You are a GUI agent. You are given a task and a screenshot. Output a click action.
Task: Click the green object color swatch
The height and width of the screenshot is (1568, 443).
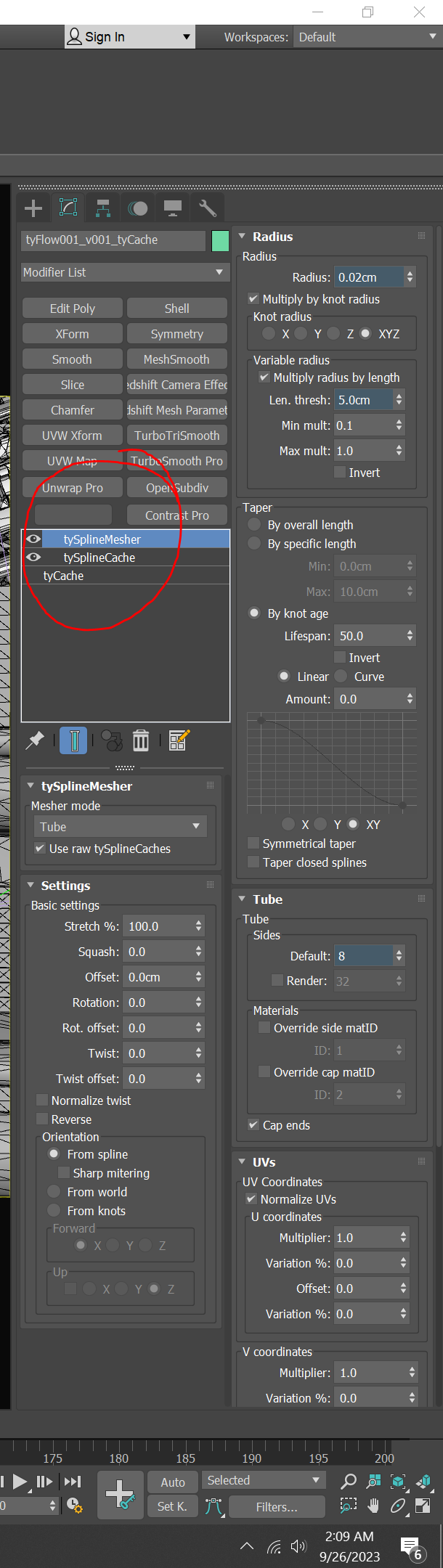[220, 241]
